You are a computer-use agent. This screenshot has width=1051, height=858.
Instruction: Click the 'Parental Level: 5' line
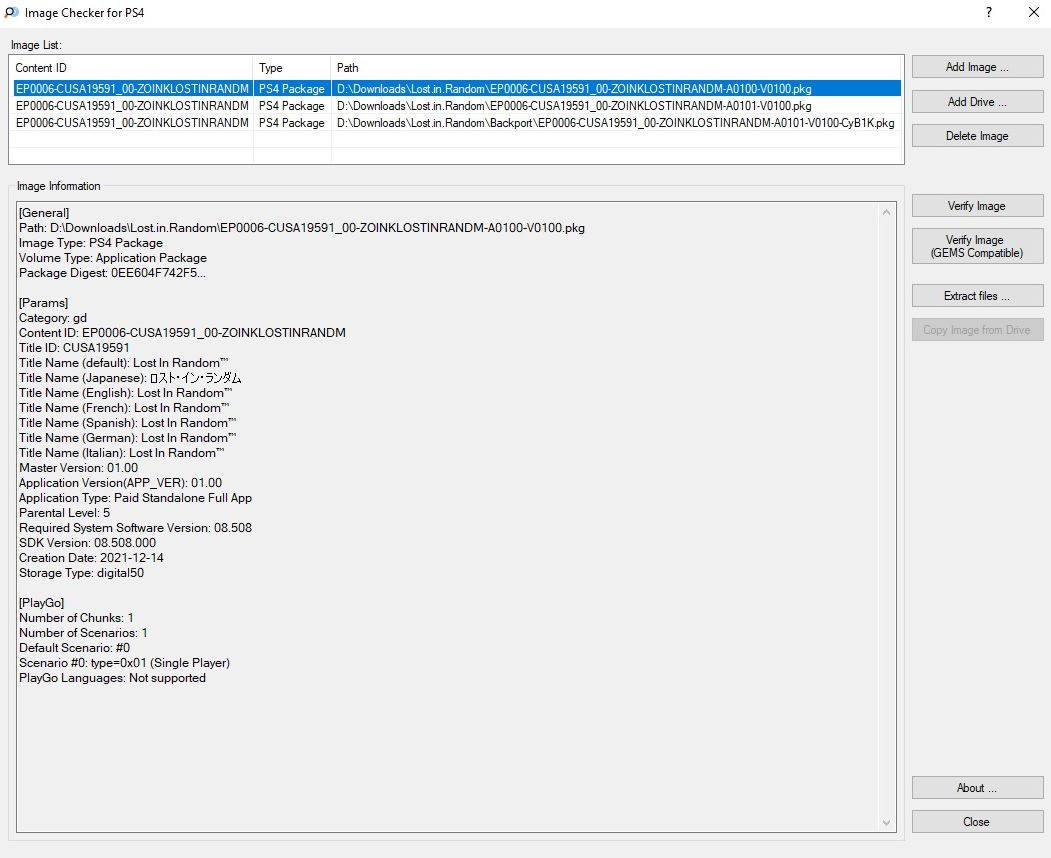[64, 513]
